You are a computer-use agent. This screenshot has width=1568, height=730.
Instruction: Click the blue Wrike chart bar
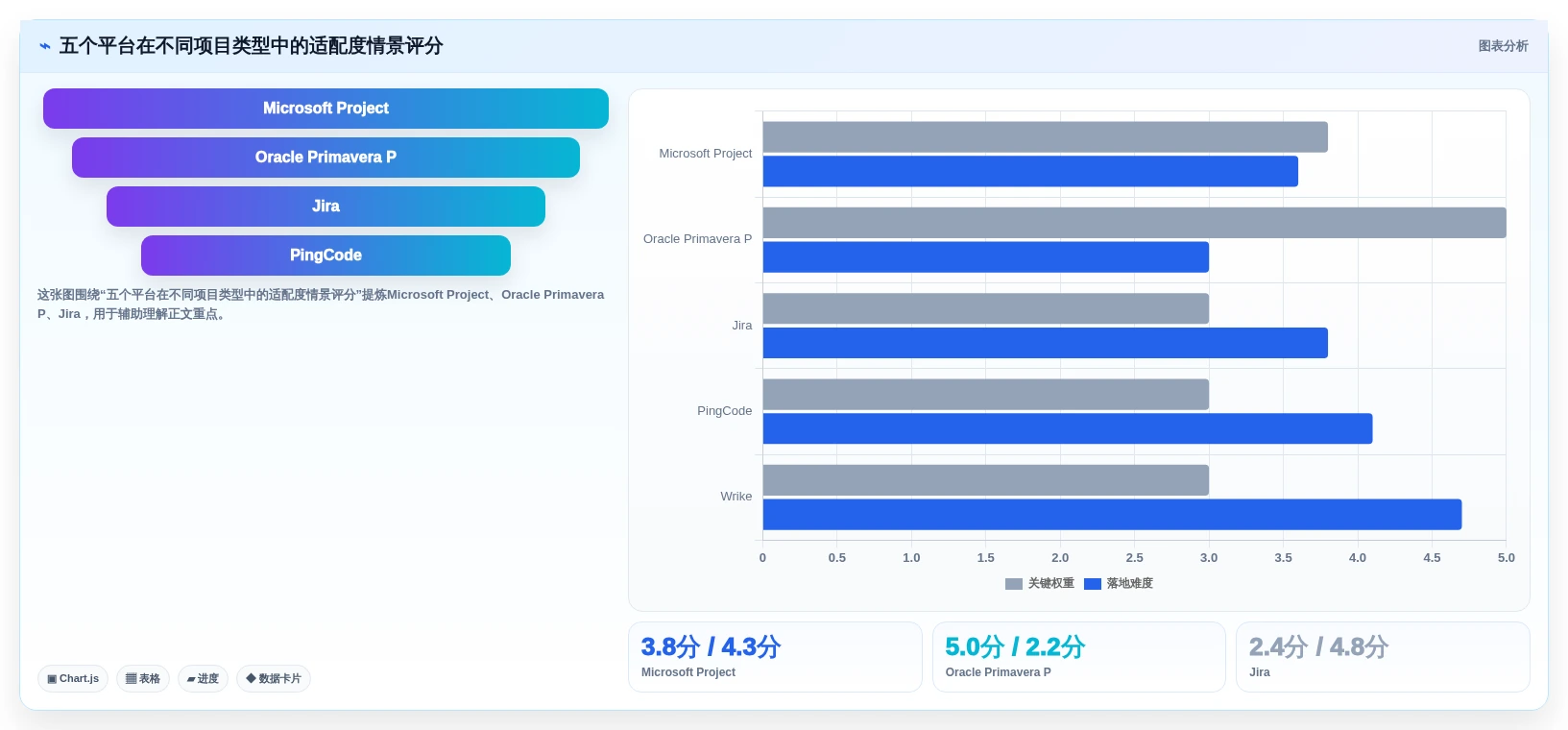1113,515
